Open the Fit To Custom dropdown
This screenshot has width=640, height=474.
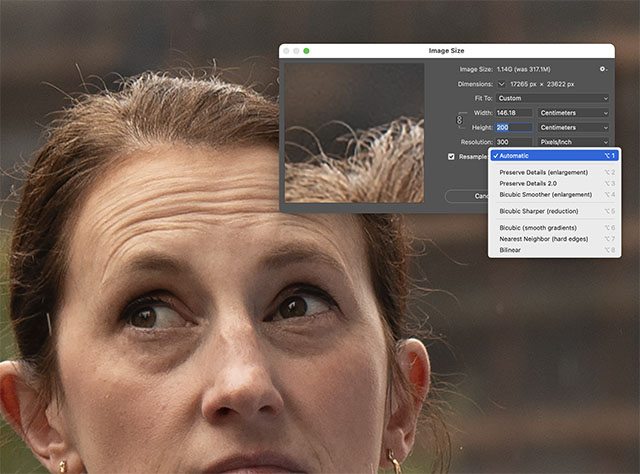pyautogui.click(x=553, y=98)
